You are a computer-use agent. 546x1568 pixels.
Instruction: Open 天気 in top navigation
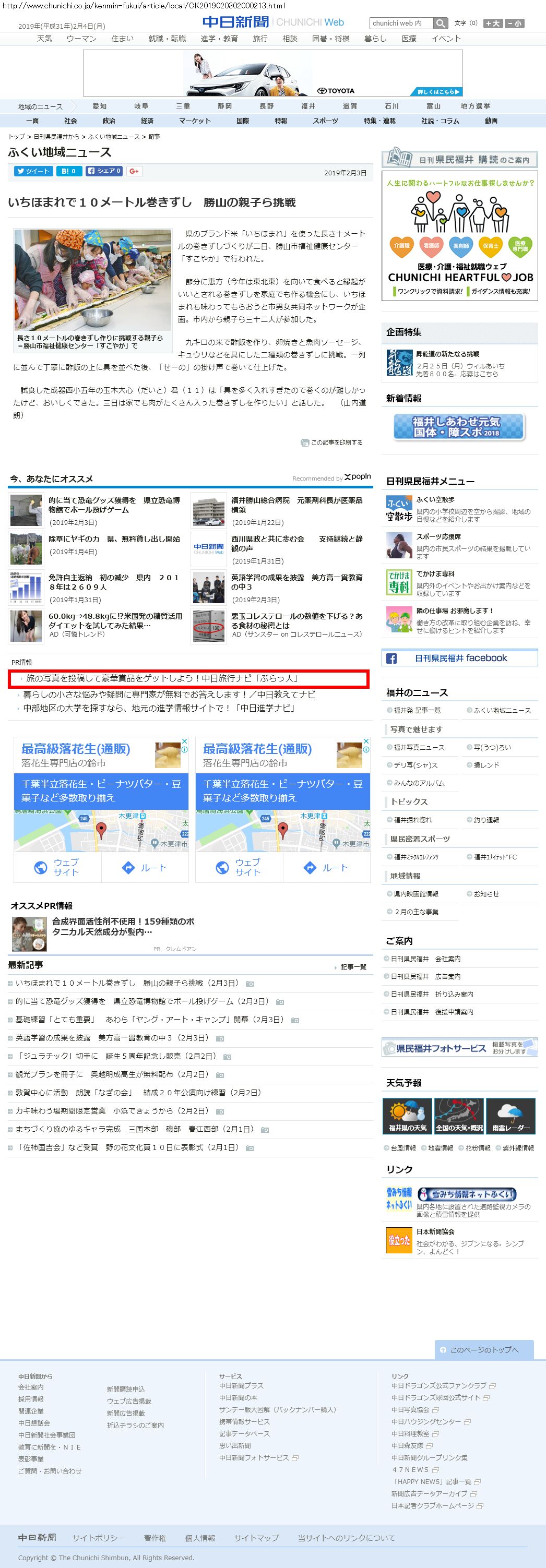44,38
